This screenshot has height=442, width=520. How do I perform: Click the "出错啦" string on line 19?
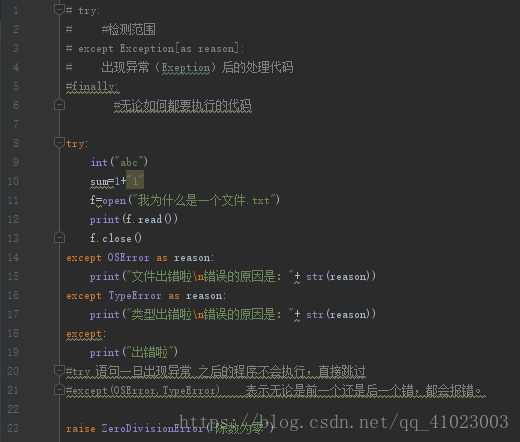click(150, 352)
